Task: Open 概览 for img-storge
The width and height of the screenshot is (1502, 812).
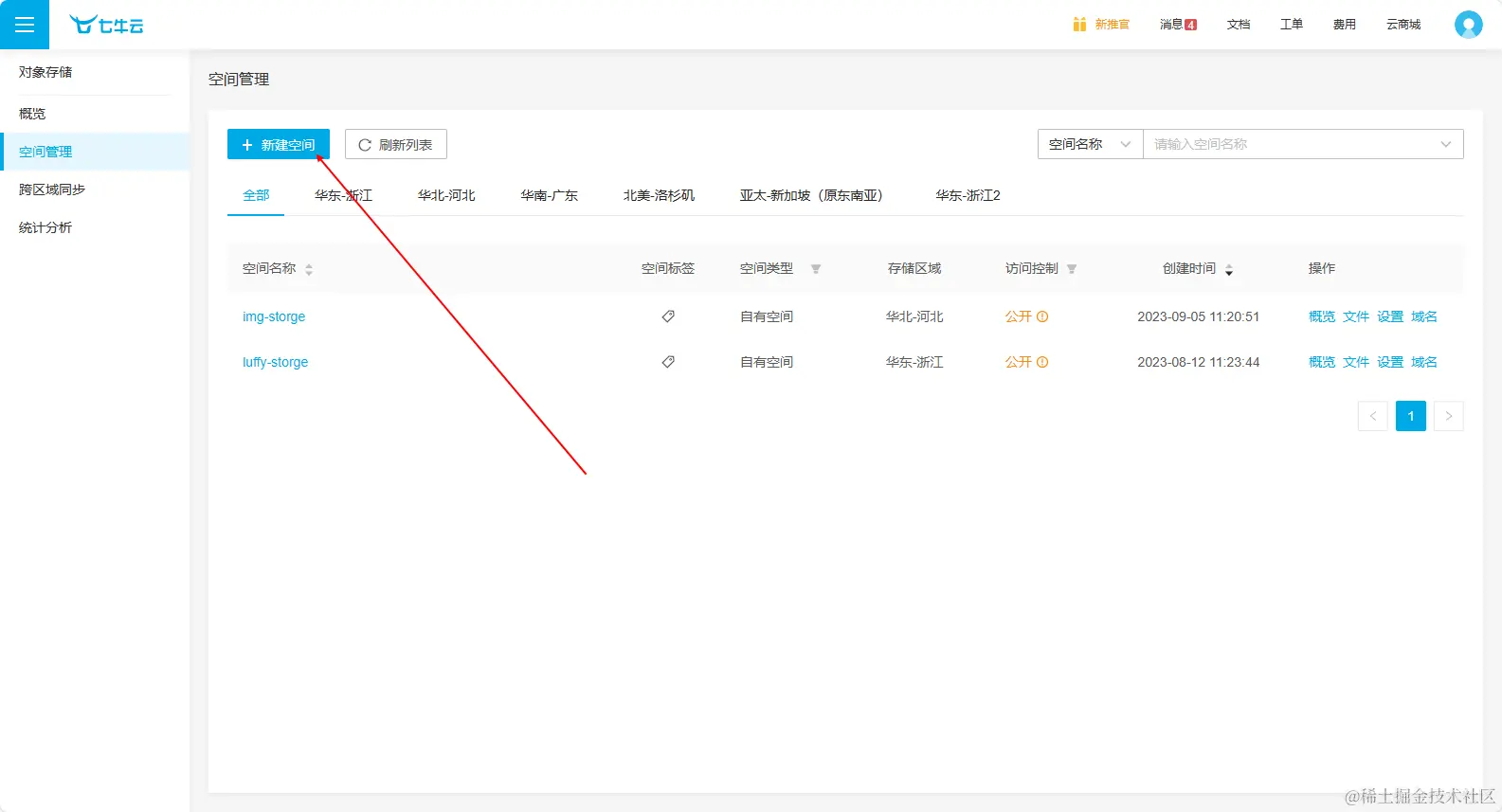Action: coord(1322,316)
